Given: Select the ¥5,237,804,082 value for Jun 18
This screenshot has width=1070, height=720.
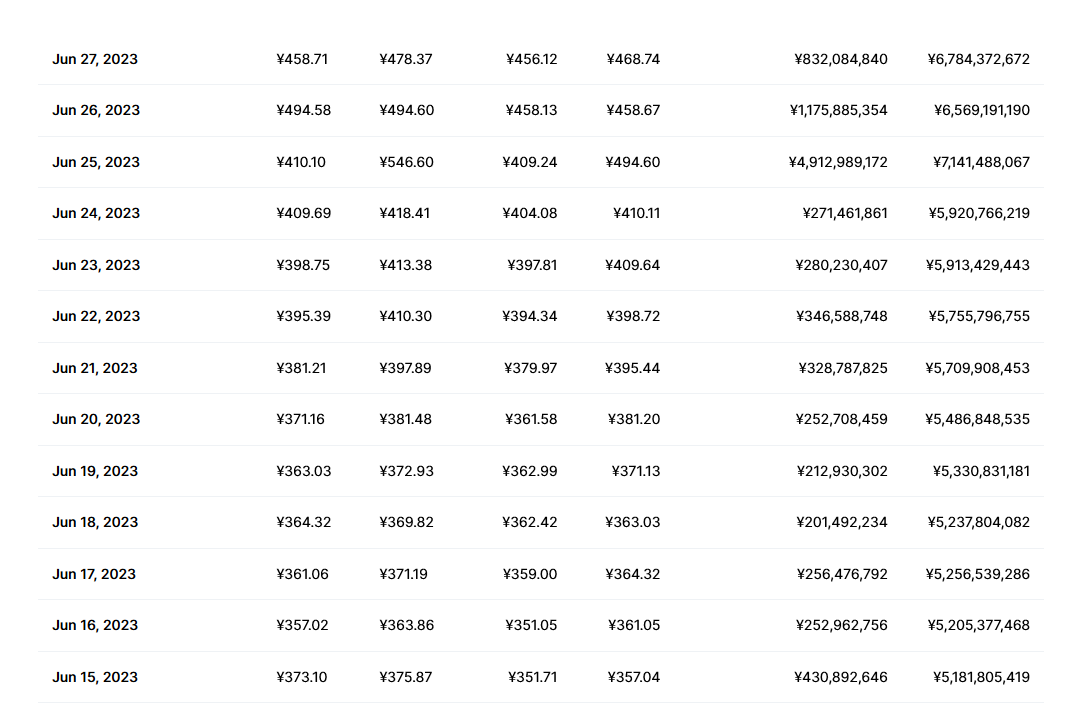Looking at the screenshot, I should [x=978, y=522].
